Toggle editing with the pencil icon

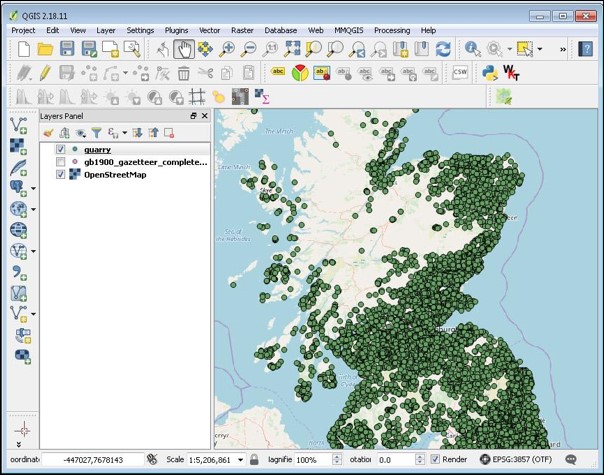pos(45,72)
